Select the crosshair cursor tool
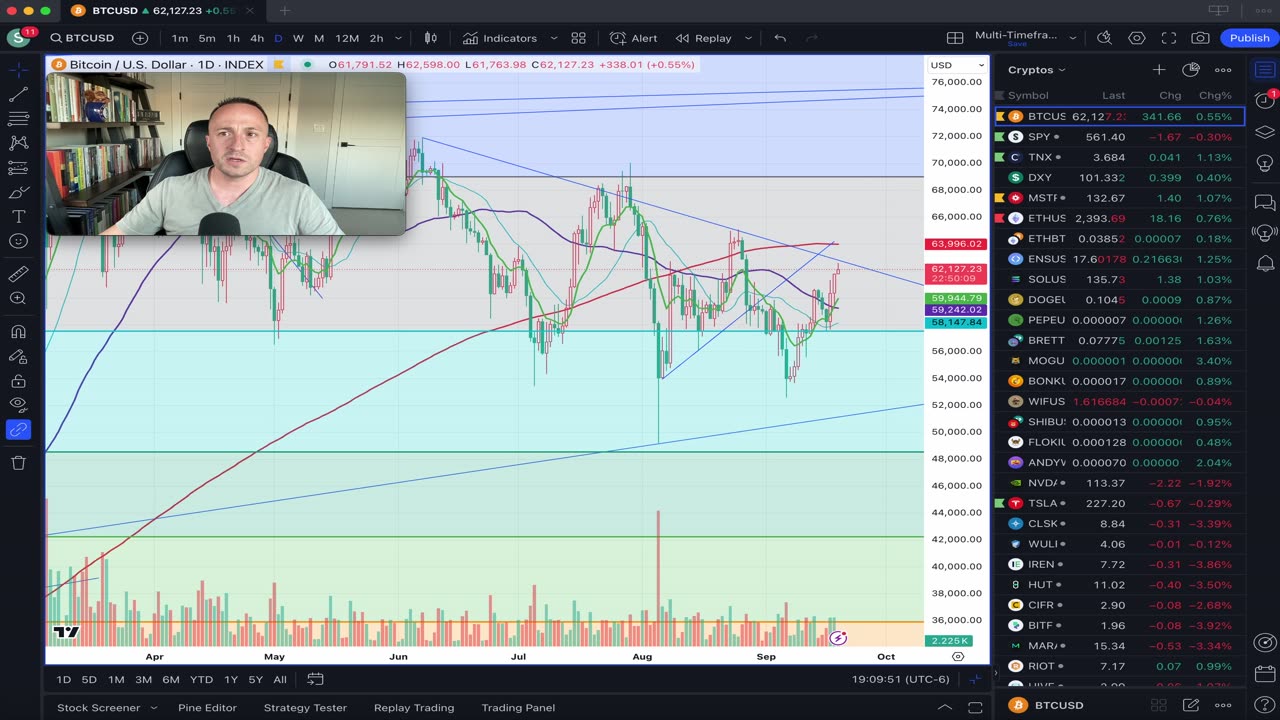The height and width of the screenshot is (720, 1280). [x=18, y=70]
